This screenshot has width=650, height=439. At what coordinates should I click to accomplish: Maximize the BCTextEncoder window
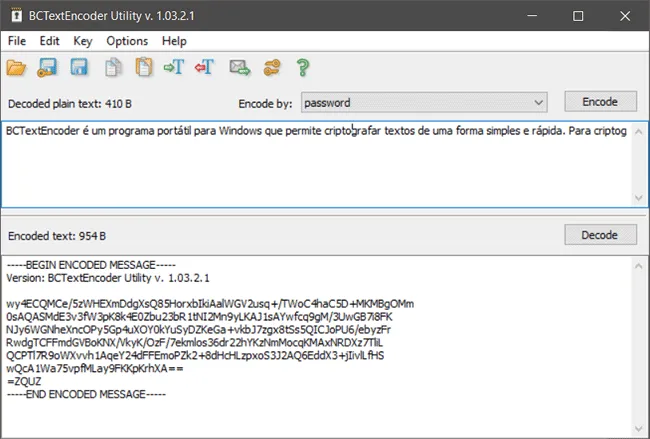pyautogui.click(x=578, y=16)
